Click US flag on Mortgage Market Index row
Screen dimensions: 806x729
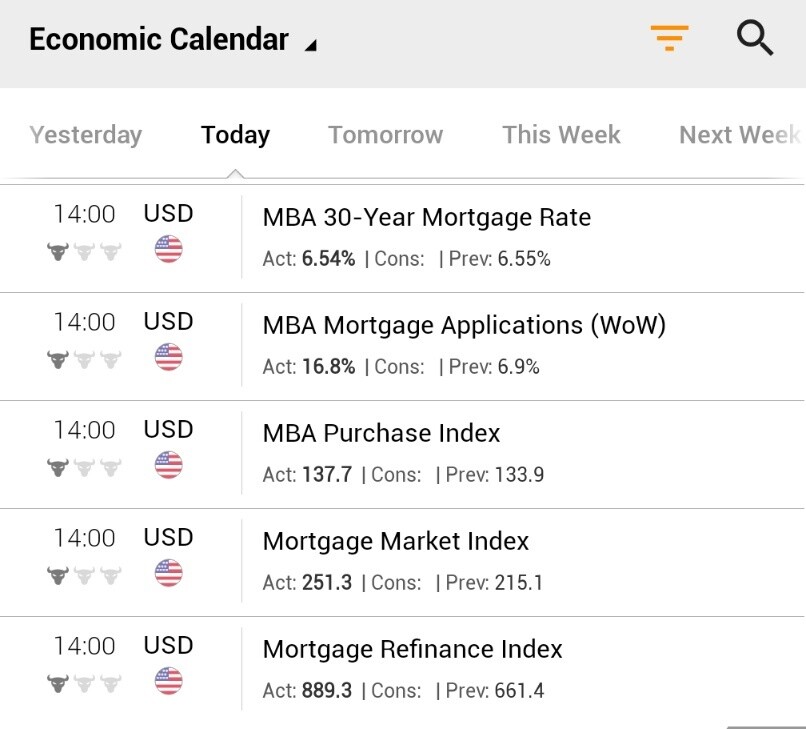point(169,573)
